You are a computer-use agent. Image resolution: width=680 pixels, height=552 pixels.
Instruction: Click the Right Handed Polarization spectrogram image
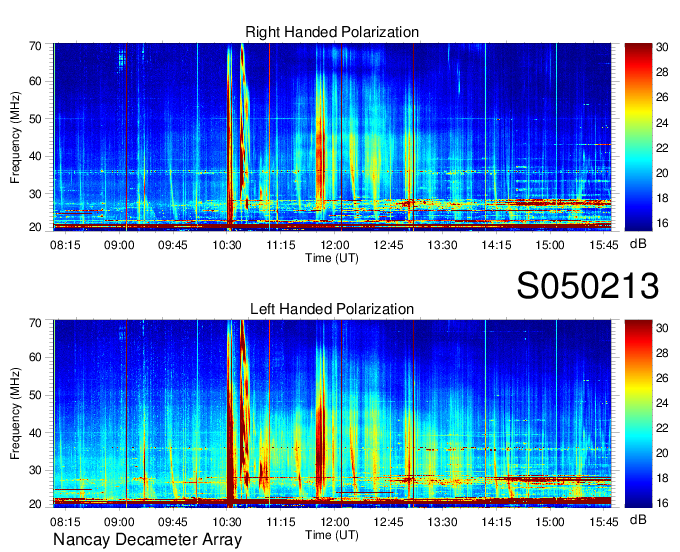pyautogui.click(x=332, y=137)
